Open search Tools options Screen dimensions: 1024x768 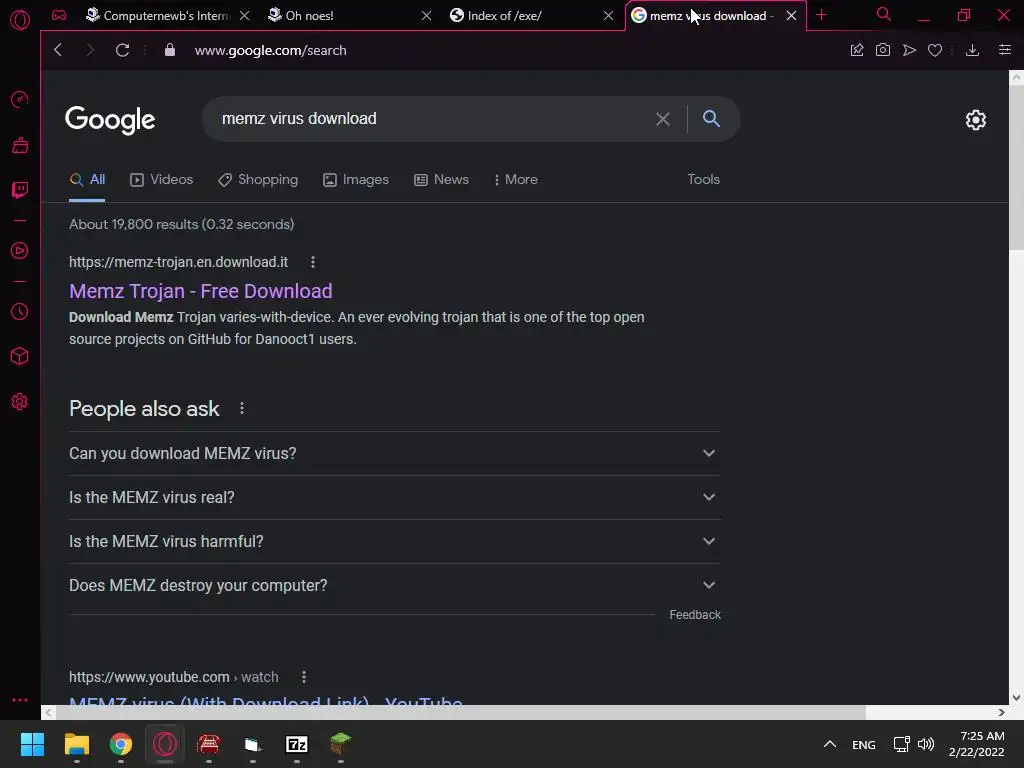pyautogui.click(x=703, y=180)
